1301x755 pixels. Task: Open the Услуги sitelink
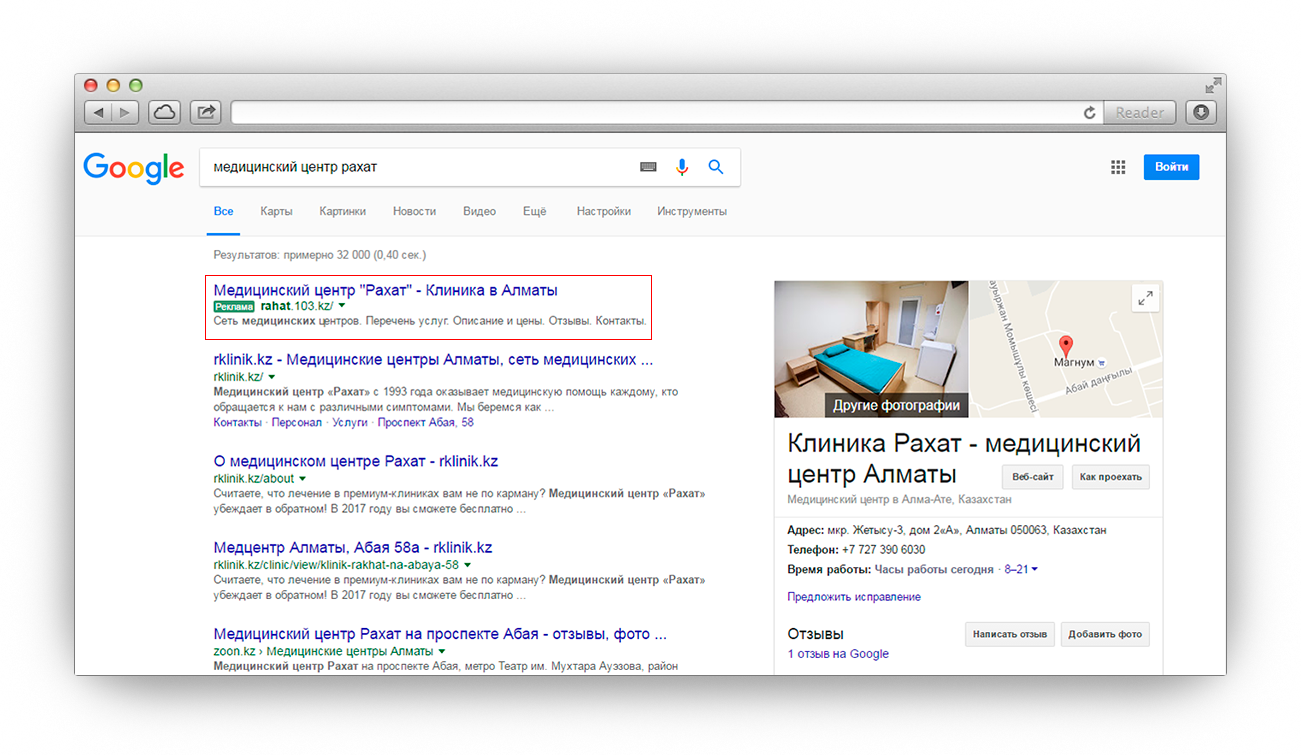pyautogui.click(x=350, y=423)
